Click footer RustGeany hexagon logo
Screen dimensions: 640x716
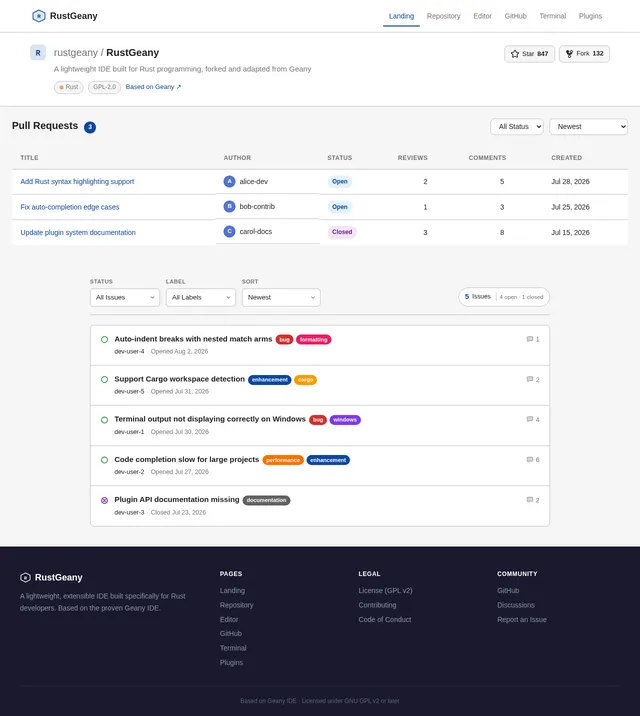pyautogui.click(x=26, y=578)
